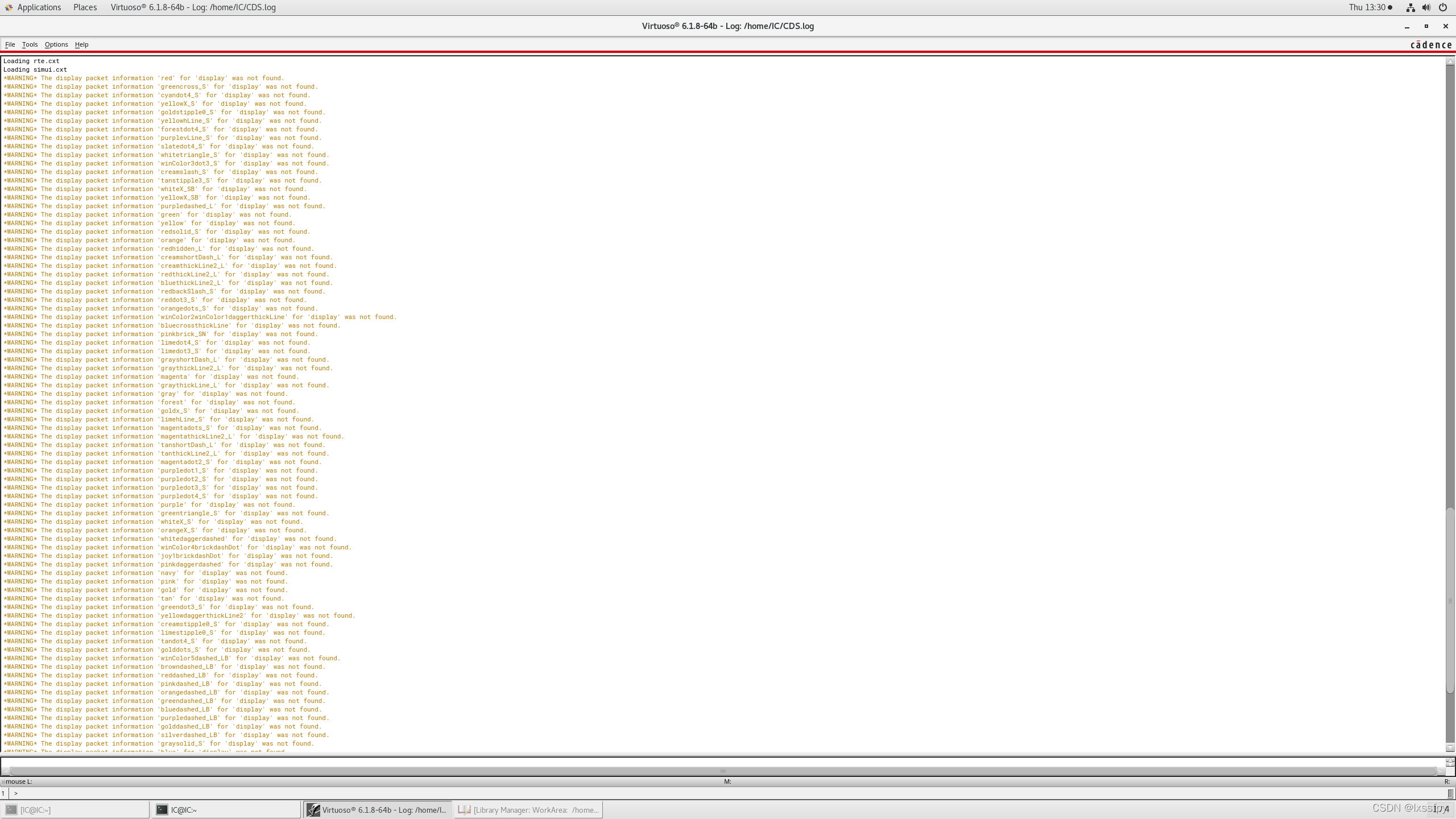1456x819 pixels.
Task: Open the Places menu in top panel
Action: click(85, 7)
